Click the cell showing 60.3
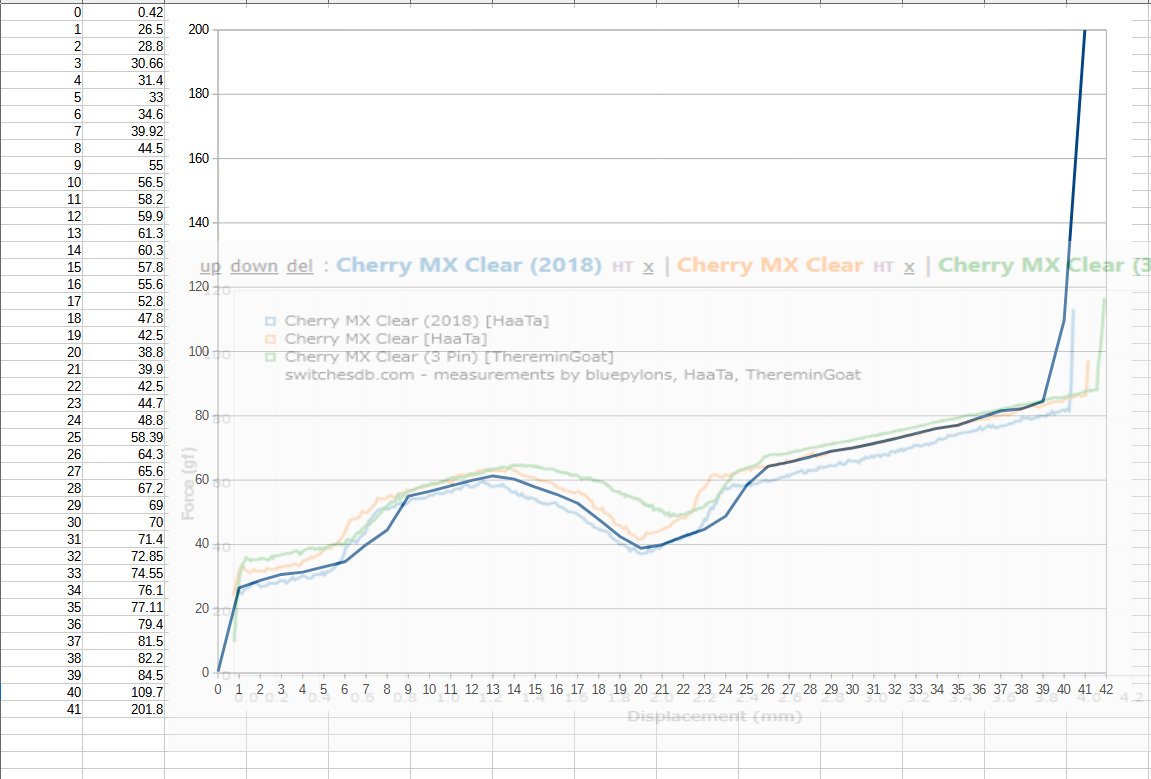 [x=124, y=250]
